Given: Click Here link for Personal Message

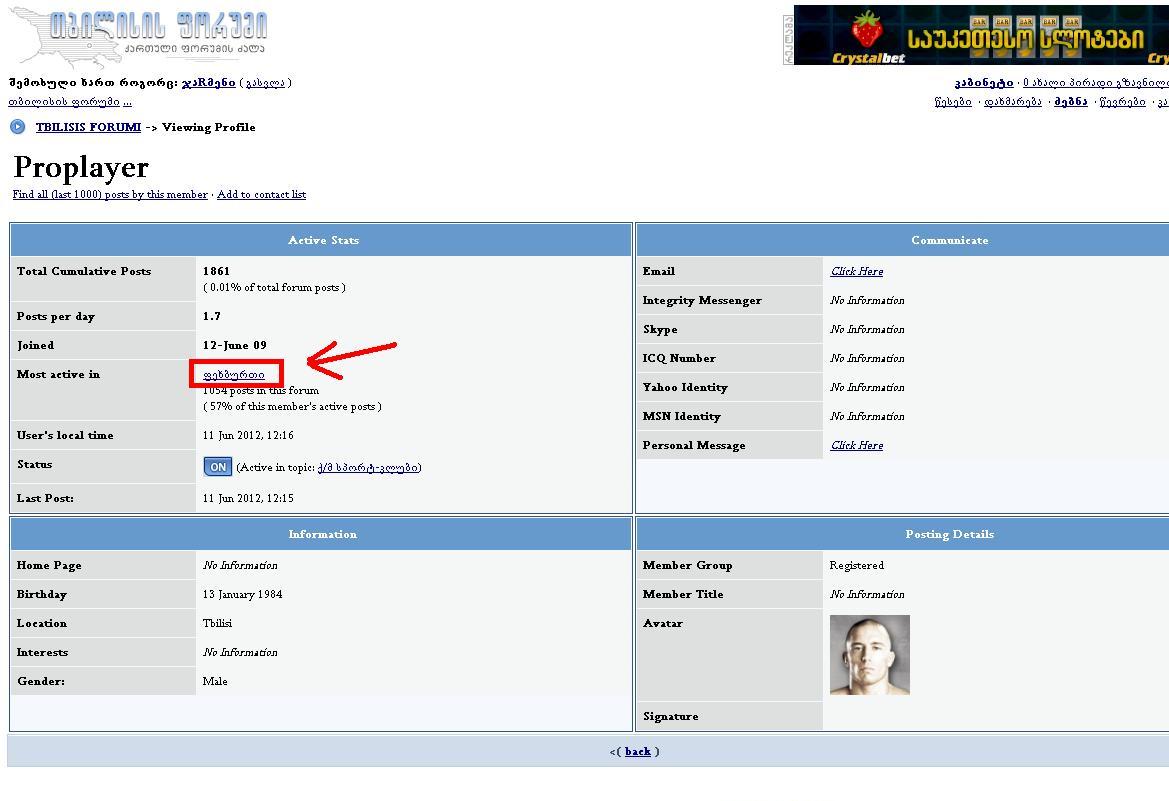Looking at the screenshot, I should point(857,445).
